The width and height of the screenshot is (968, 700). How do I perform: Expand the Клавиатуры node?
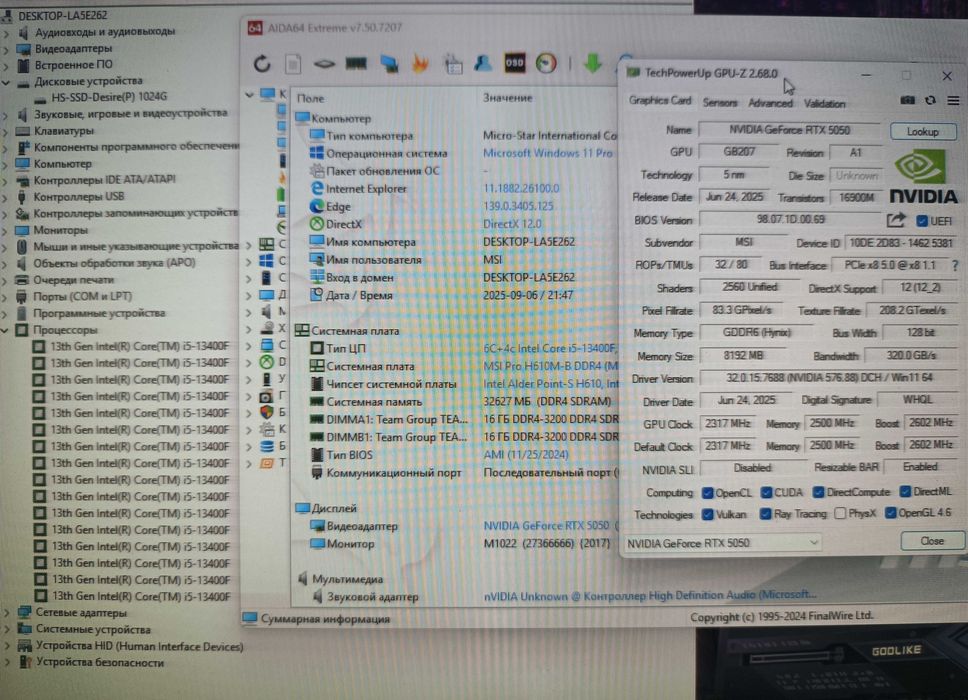(6, 131)
